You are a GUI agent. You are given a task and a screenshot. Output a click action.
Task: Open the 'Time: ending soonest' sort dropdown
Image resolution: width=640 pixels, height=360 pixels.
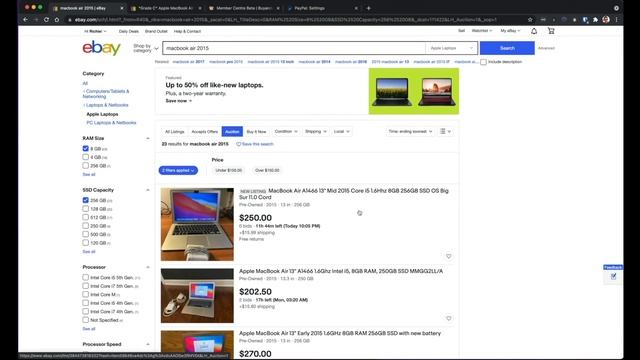(410, 131)
